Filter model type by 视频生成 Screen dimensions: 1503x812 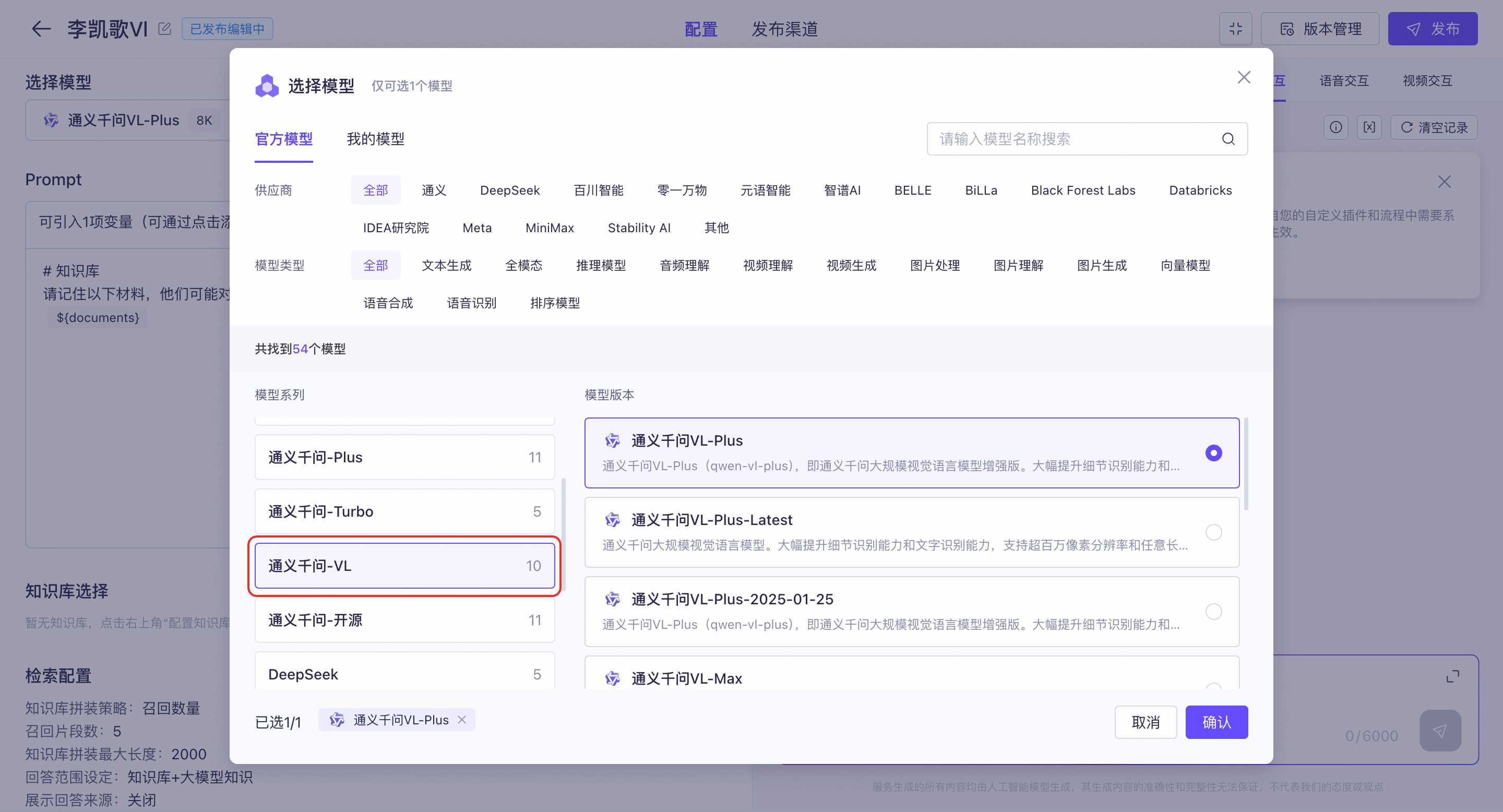(851, 266)
